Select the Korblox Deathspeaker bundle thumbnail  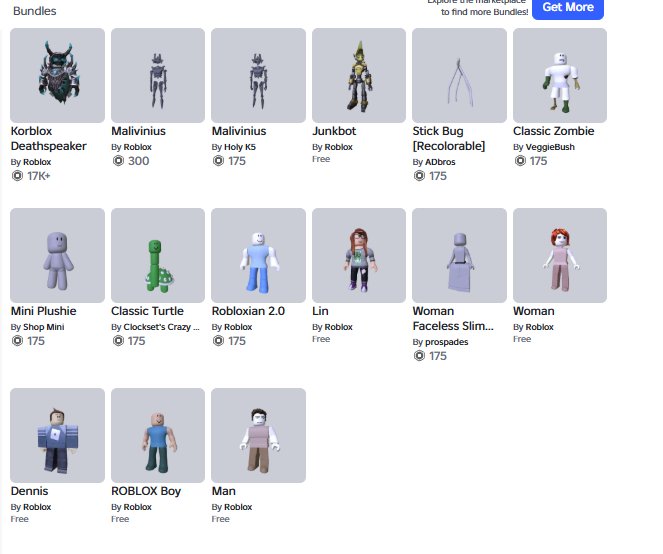point(58,75)
